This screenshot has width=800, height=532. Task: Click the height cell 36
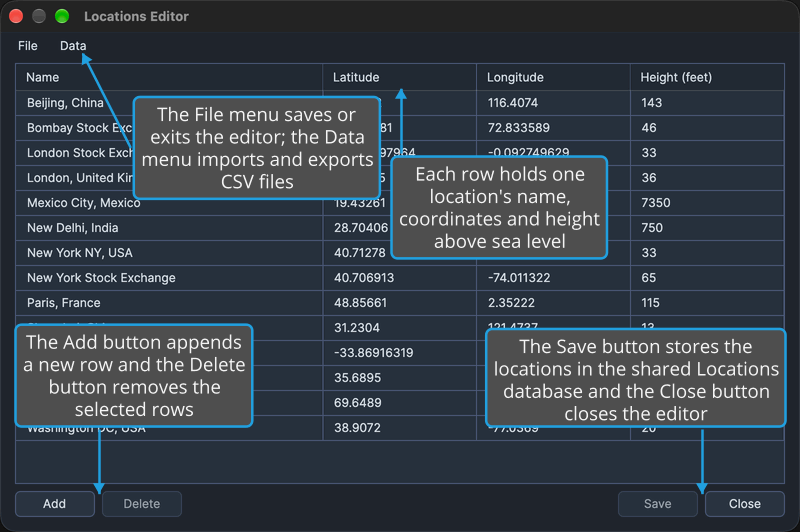click(x=707, y=178)
